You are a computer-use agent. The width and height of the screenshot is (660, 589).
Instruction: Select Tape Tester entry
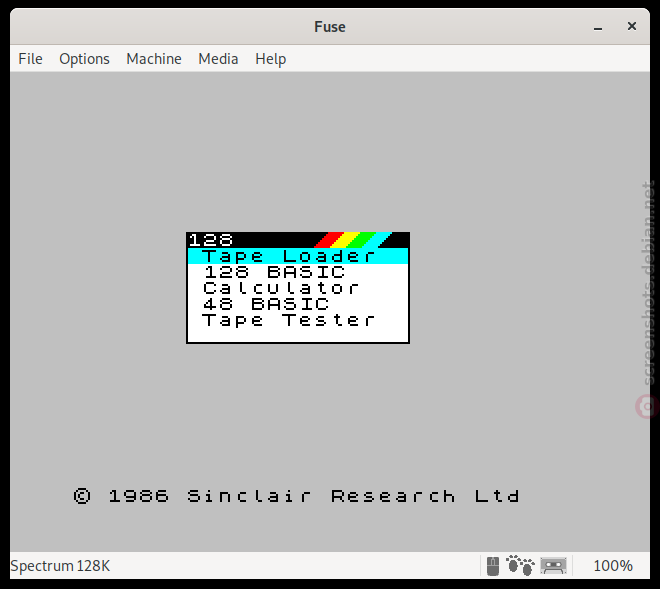(298, 320)
